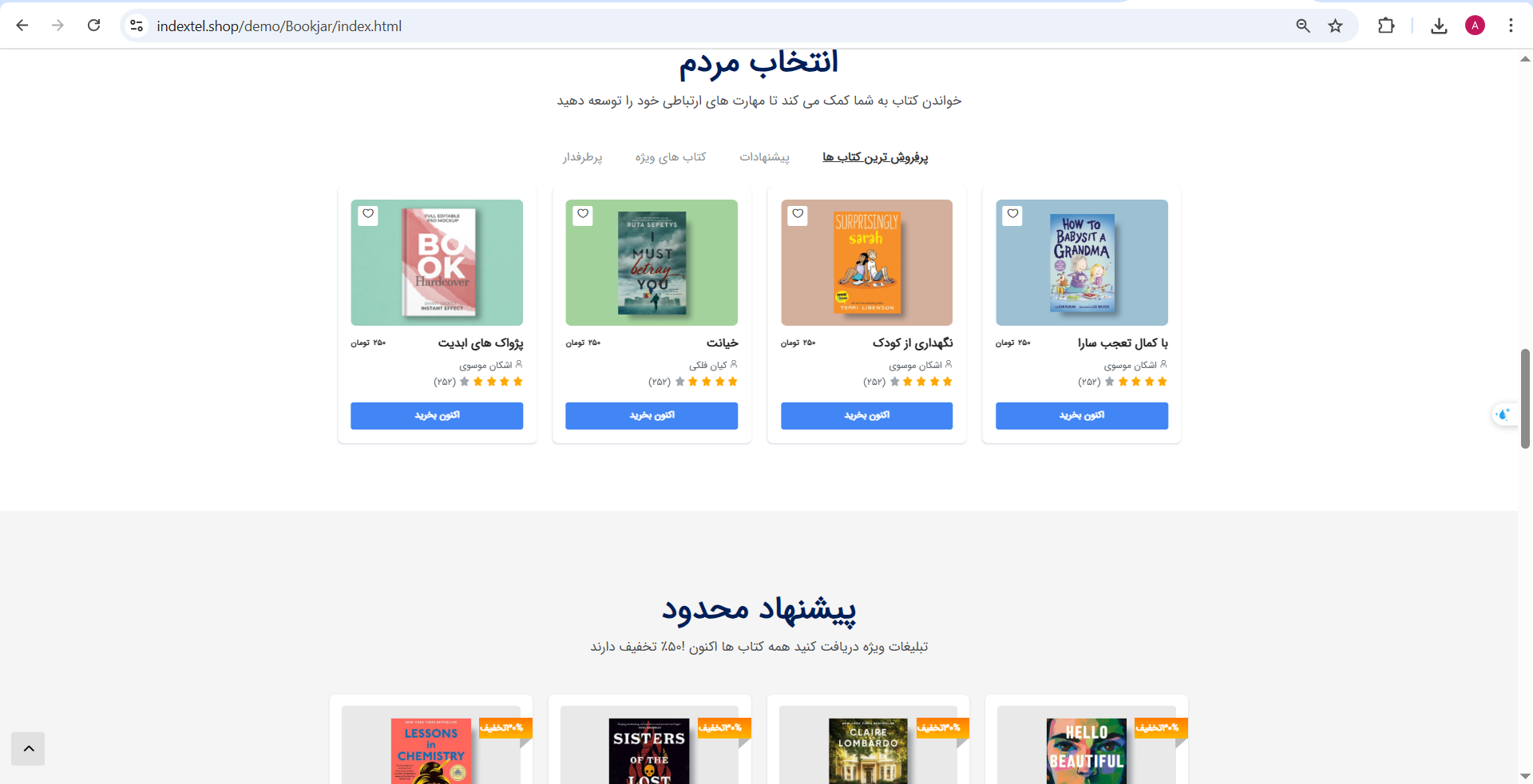Open the browser extensions puzzle icon
1533x784 pixels.
1386,26
